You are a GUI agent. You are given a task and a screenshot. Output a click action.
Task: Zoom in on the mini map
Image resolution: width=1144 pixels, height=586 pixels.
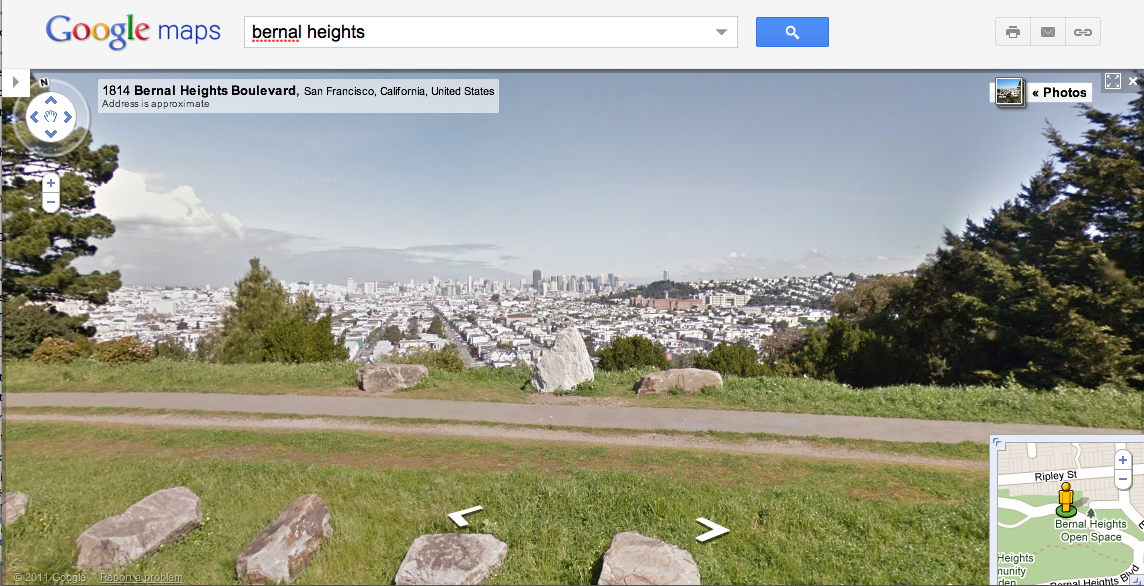tap(1123, 460)
